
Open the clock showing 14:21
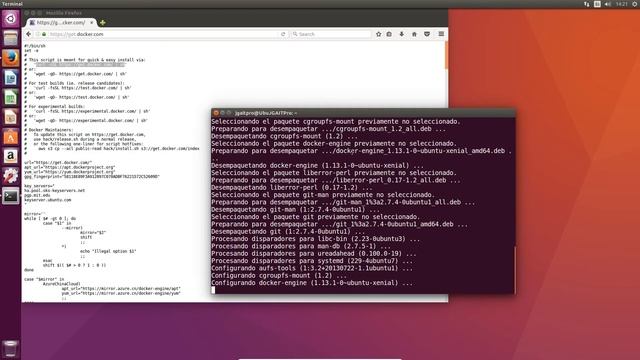pos(621,4)
